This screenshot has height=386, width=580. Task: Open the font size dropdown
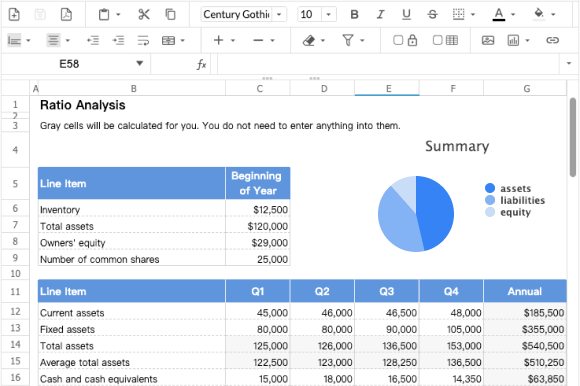328,15
